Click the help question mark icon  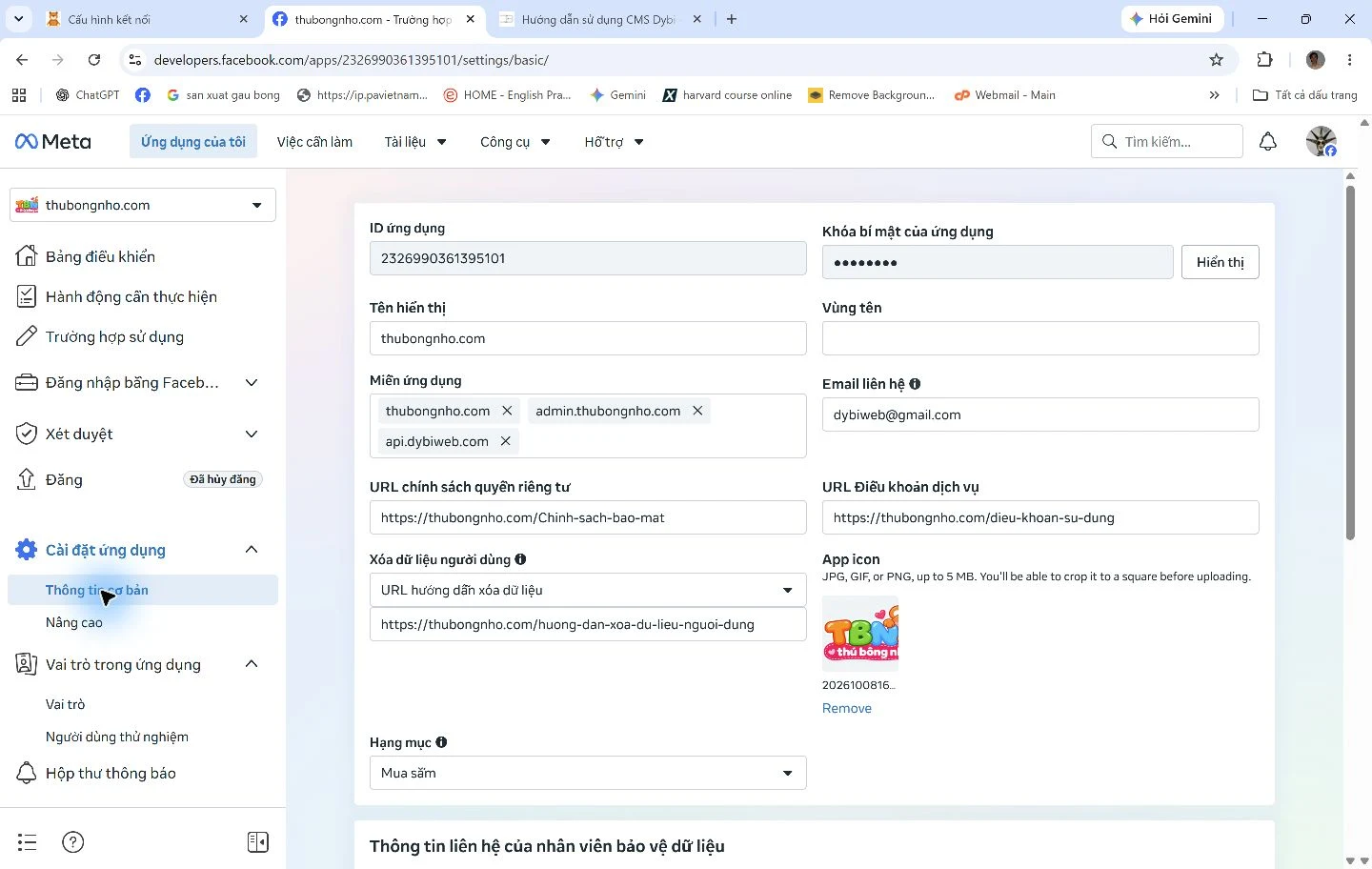73,842
